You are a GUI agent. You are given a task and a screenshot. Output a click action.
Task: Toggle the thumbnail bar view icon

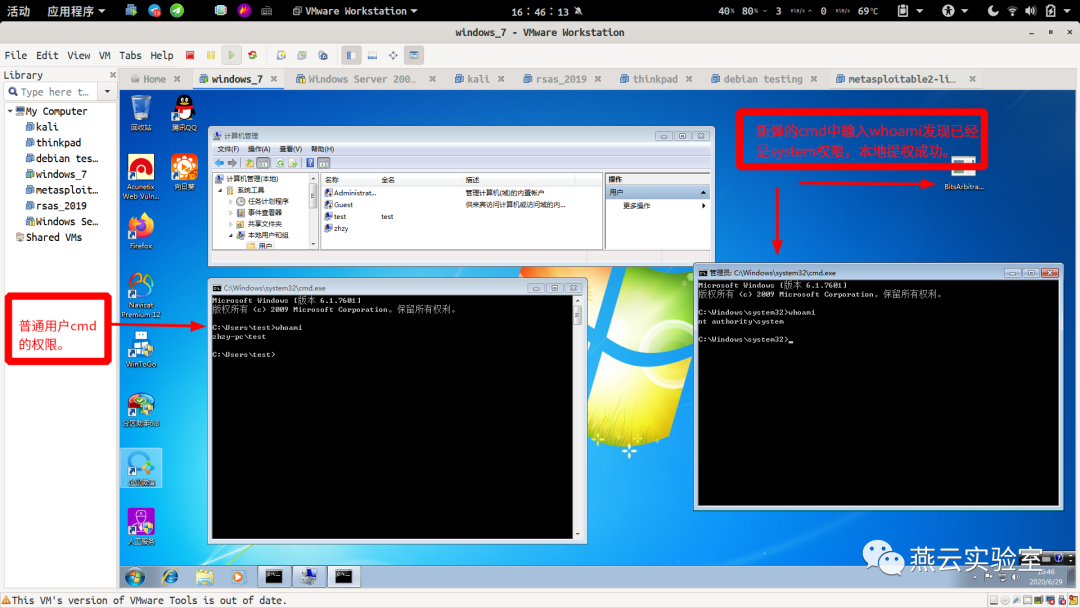coord(372,55)
